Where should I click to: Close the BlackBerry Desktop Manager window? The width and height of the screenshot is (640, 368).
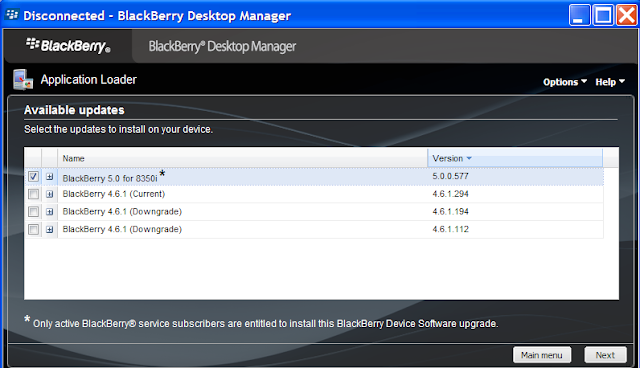click(x=627, y=15)
